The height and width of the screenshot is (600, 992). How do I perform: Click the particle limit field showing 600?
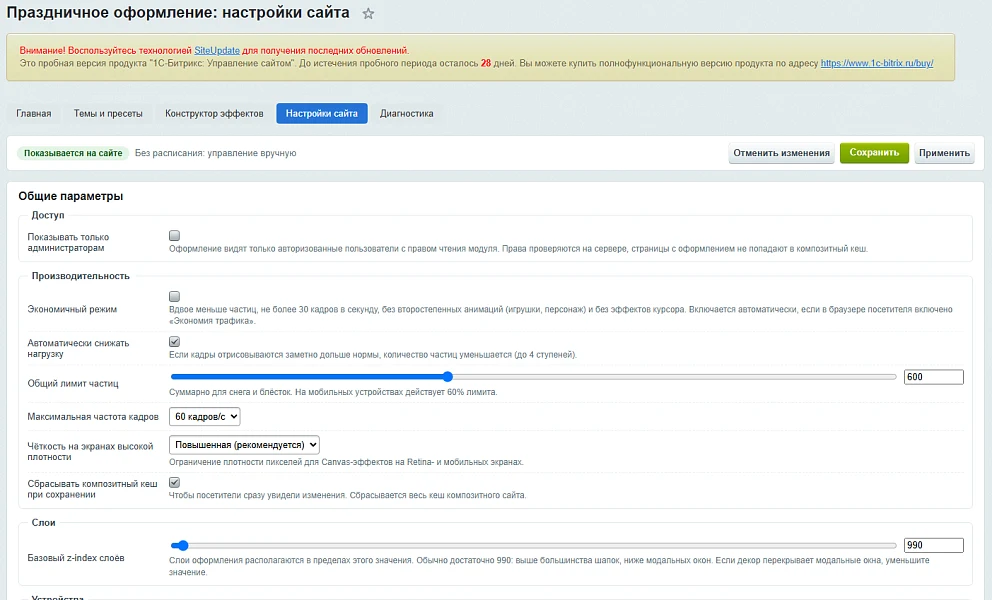coord(933,377)
